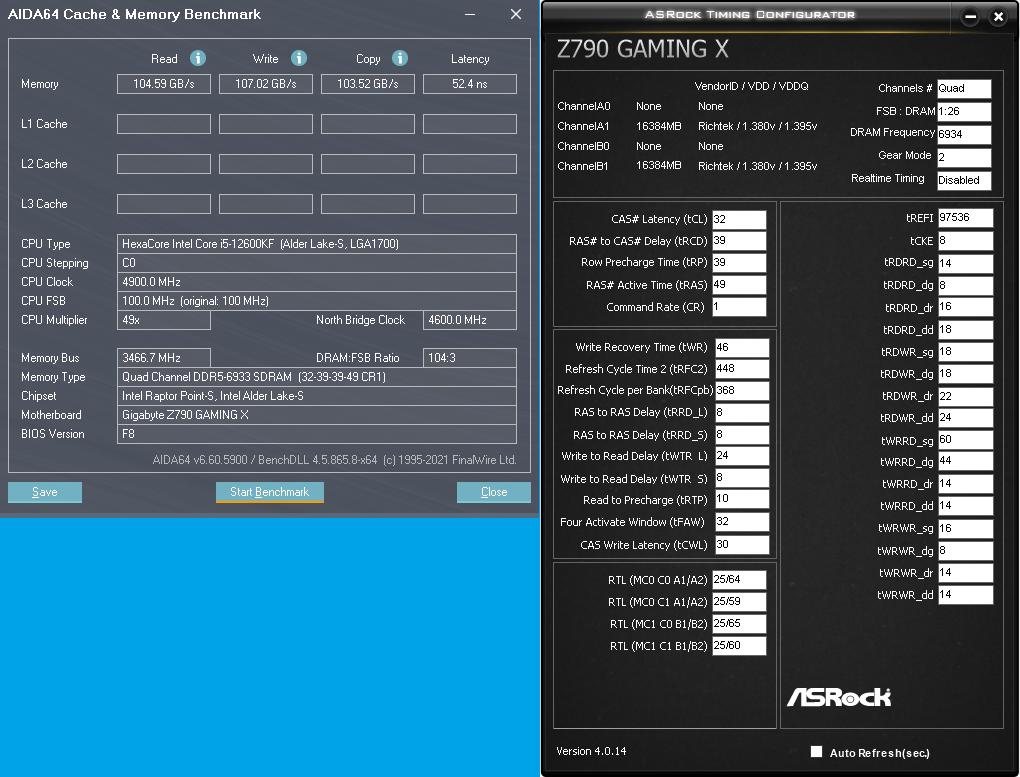The height and width of the screenshot is (777, 1020).
Task: Start Benchmark in AIDA64
Action: pos(269,492)
